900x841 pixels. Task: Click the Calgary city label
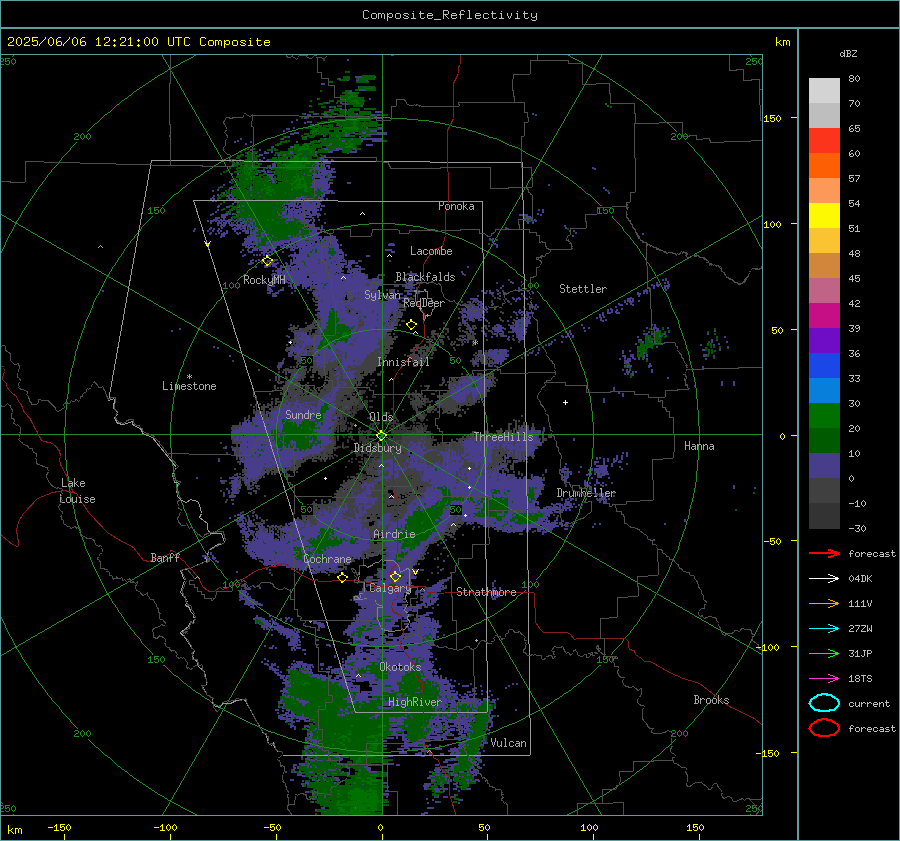tap(390, 588)
